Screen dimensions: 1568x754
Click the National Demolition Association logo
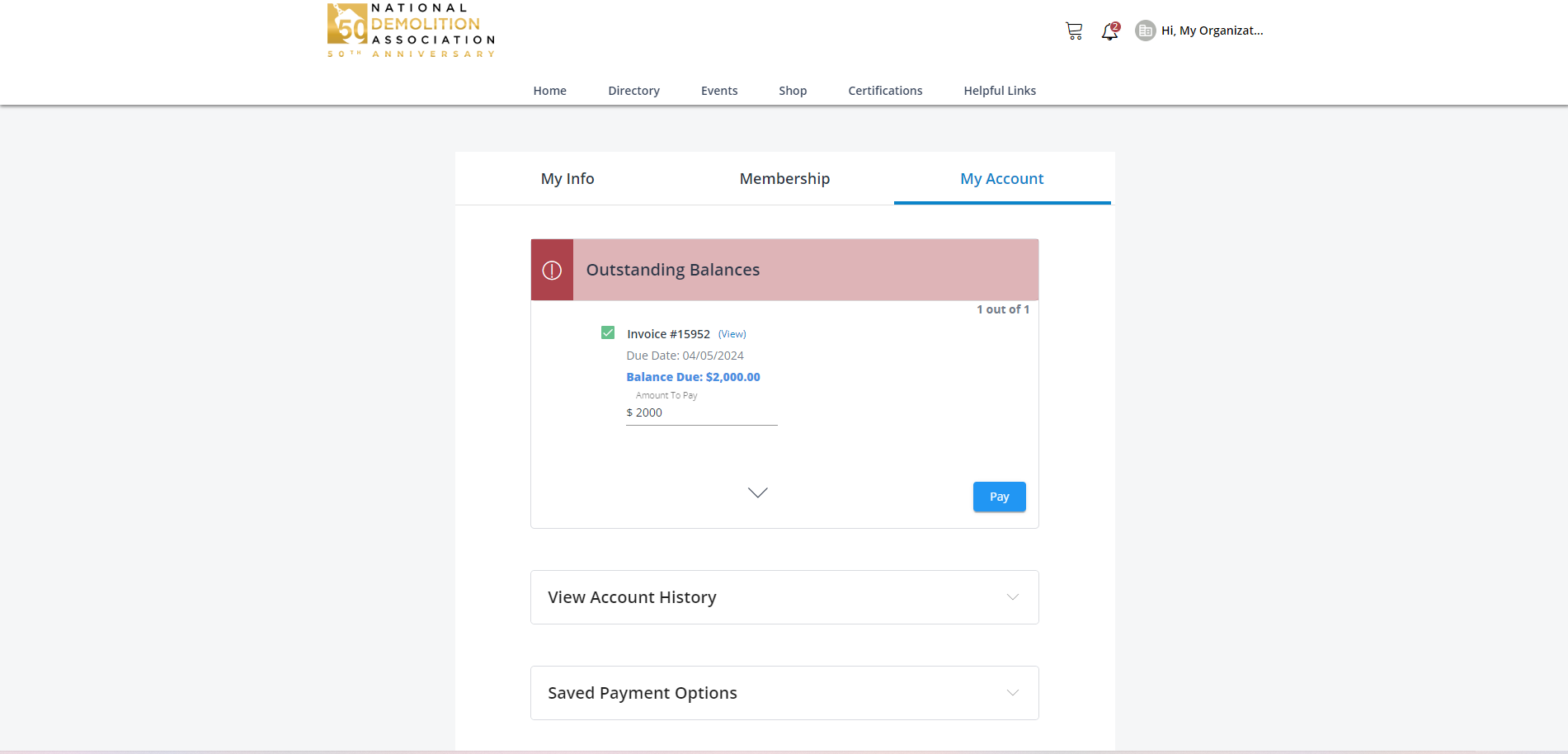(411, 31)
